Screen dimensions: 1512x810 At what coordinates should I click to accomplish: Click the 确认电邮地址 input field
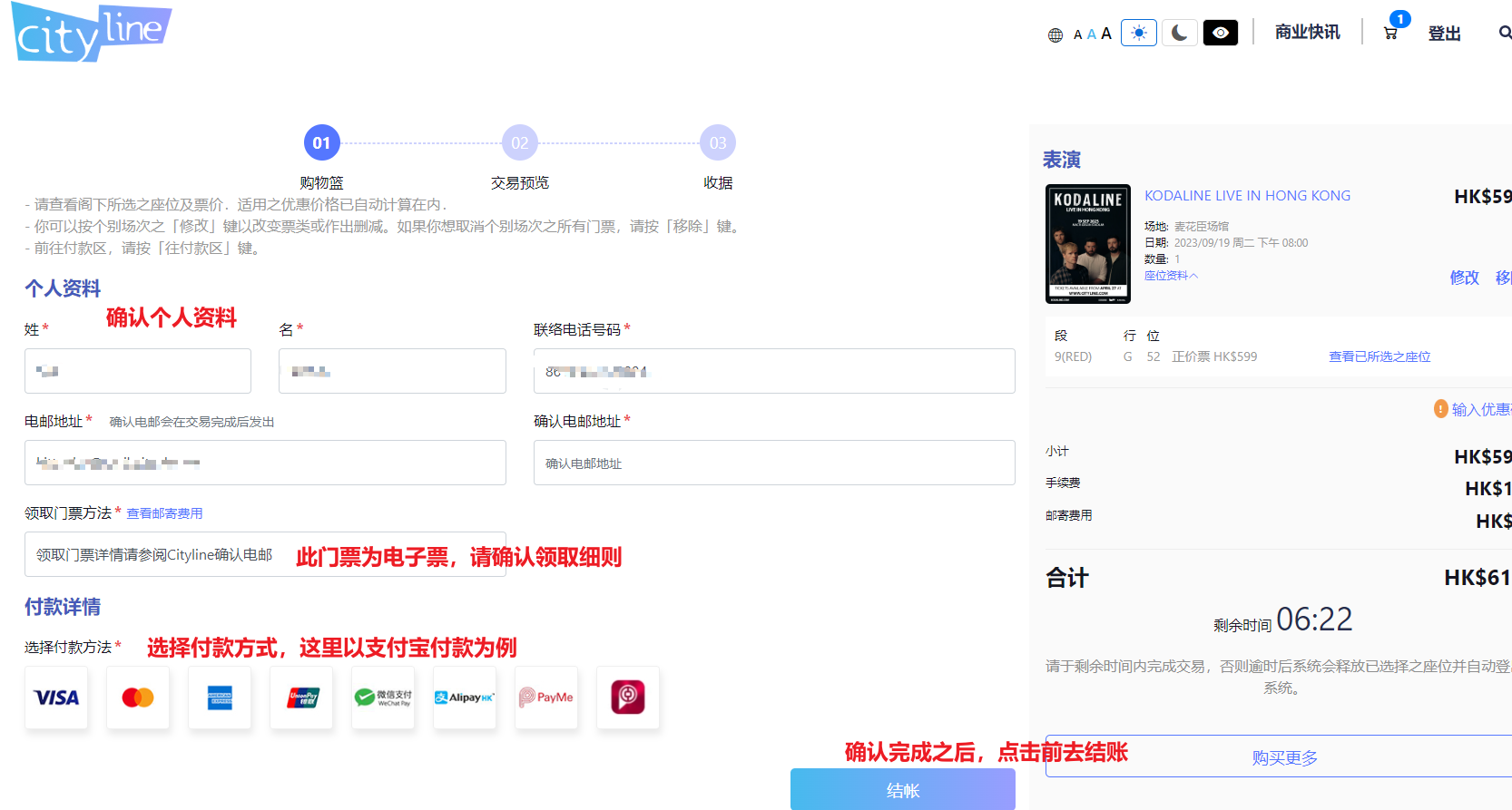pyautogui.click(x=773, y=463)
